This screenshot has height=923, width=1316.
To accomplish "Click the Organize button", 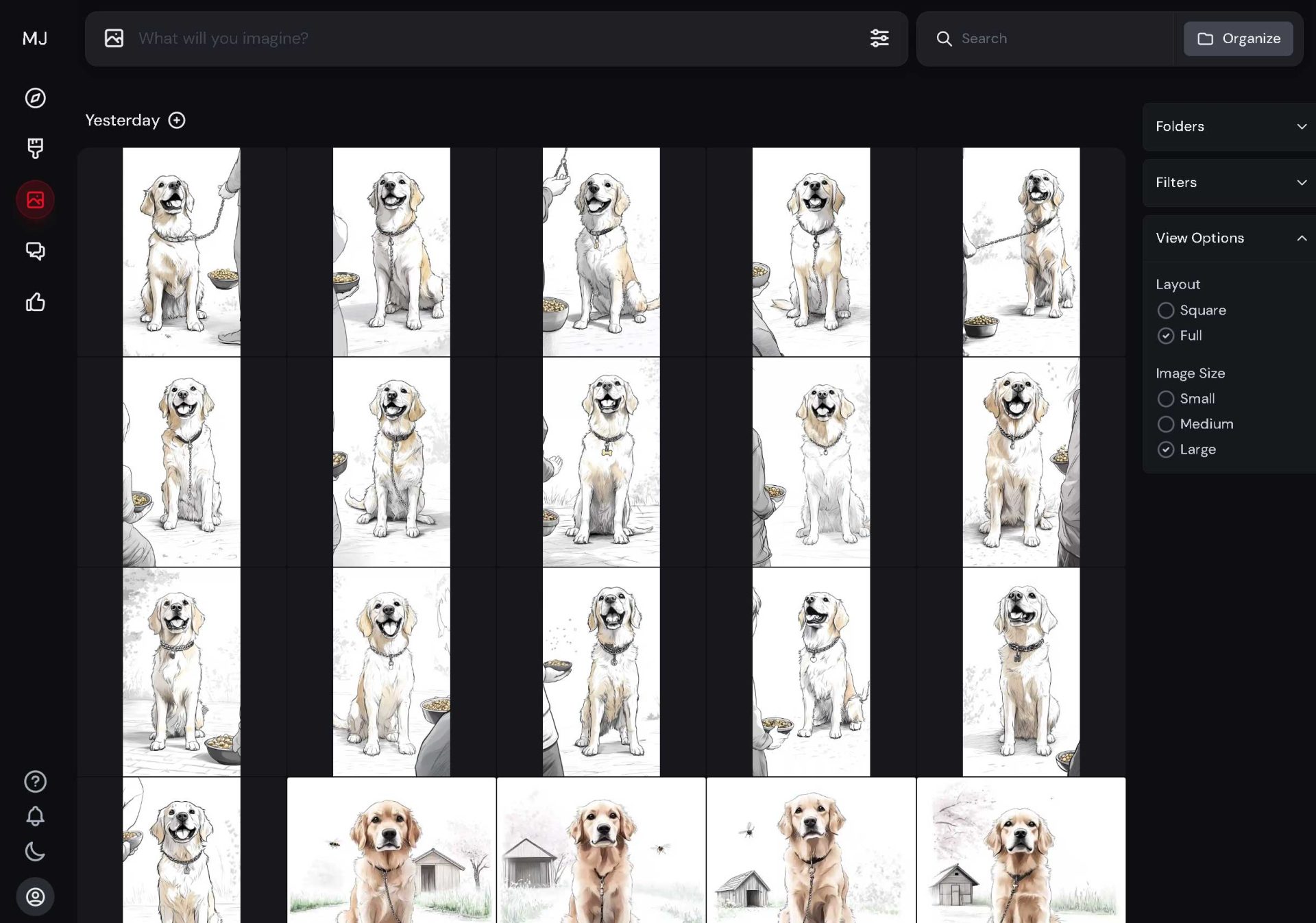I will [1238, 38].
